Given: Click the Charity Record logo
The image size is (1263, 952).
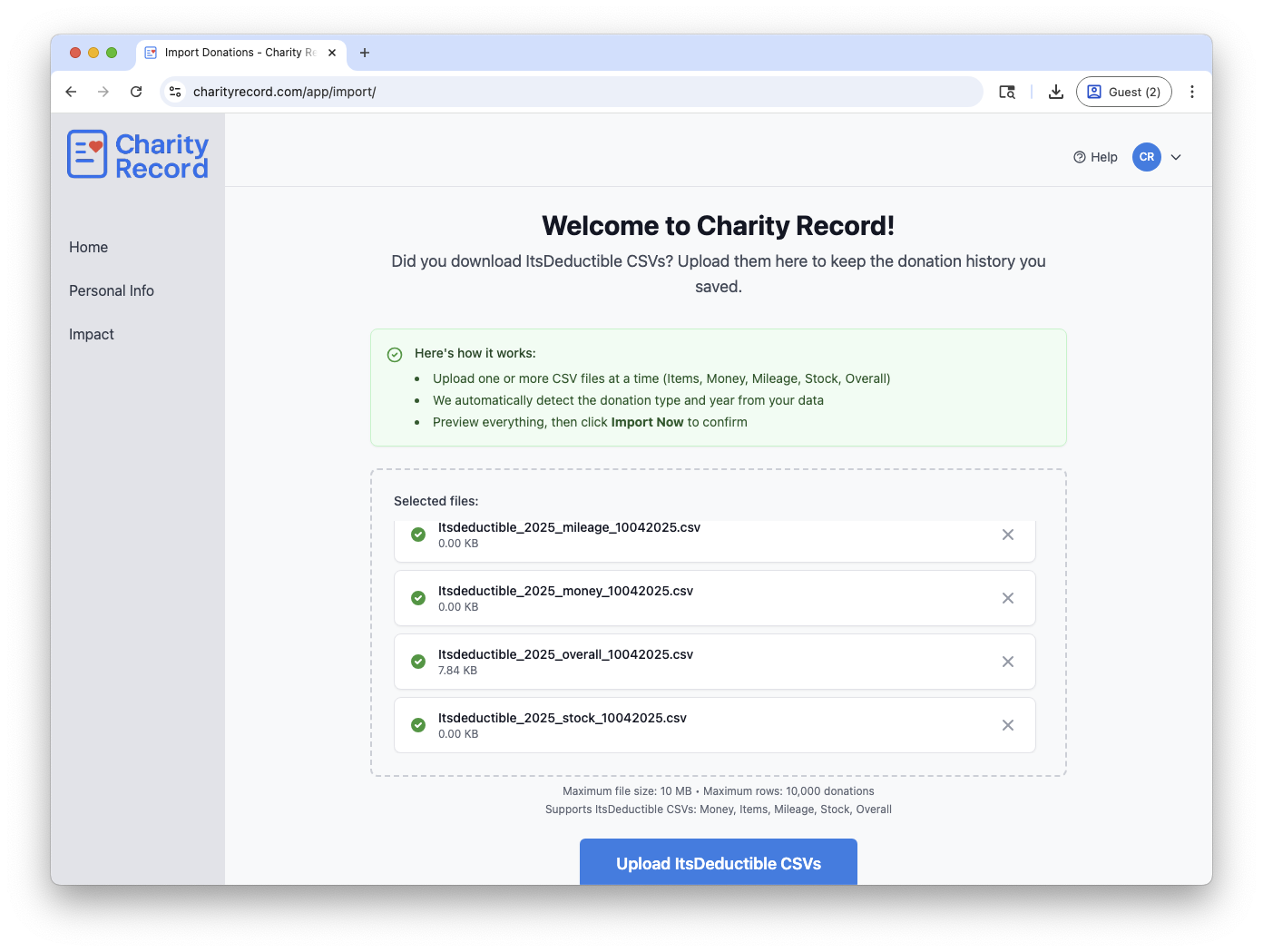Looking at the screenshot, I should 137,154.
